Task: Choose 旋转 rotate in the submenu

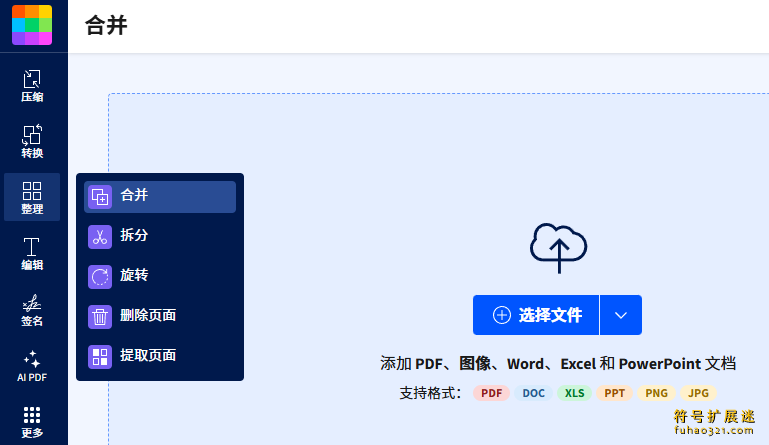Action: (x=160, y=277)
